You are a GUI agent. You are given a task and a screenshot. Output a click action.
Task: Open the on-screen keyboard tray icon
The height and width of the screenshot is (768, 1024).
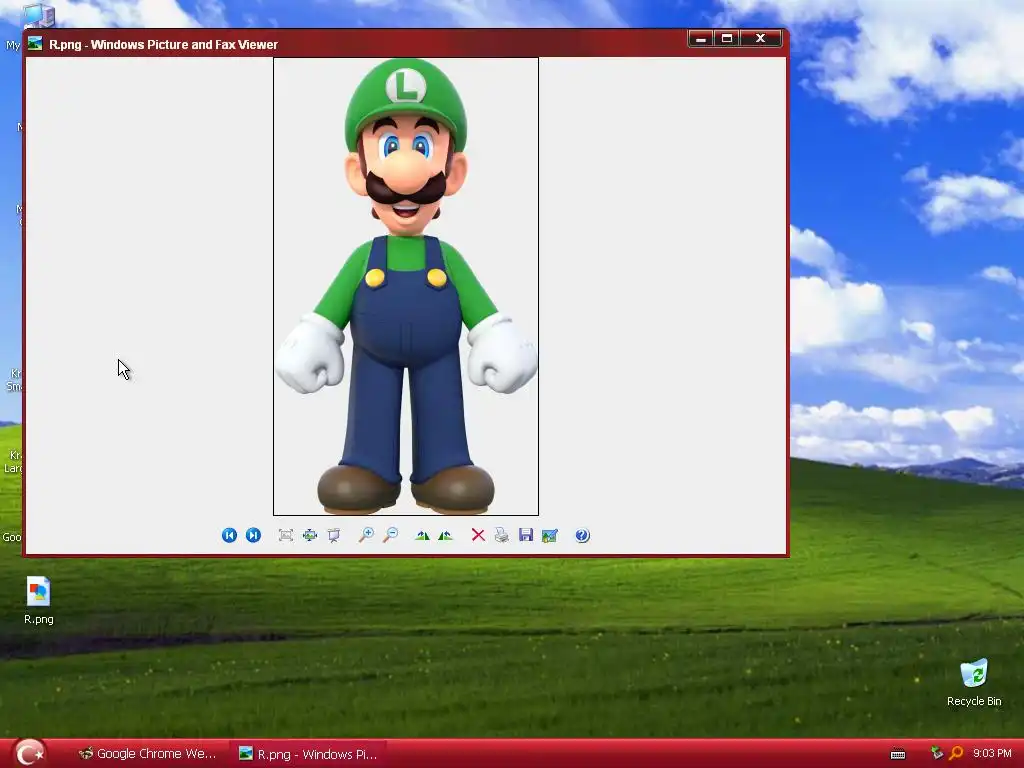click(x=898, y=754)
